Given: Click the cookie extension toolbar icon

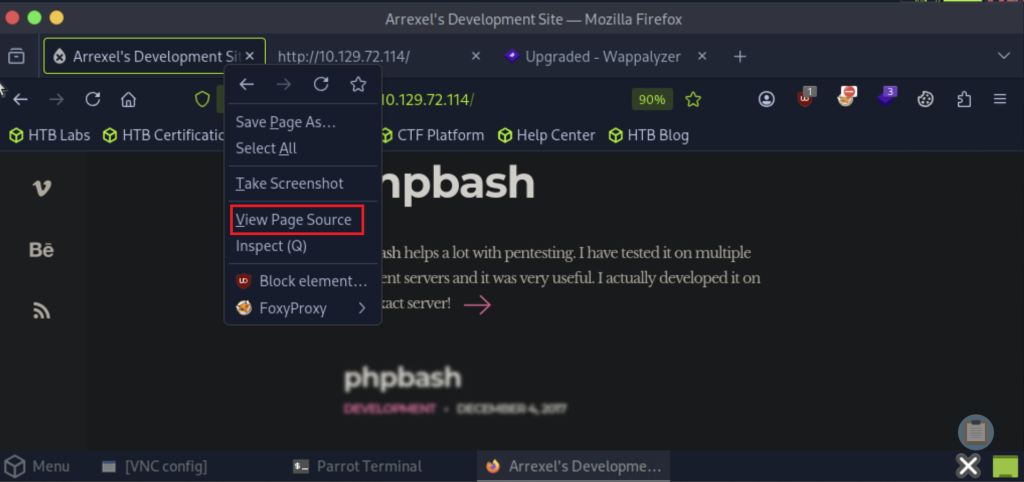Looking at the screenshot, I should (x=925, y=99).
